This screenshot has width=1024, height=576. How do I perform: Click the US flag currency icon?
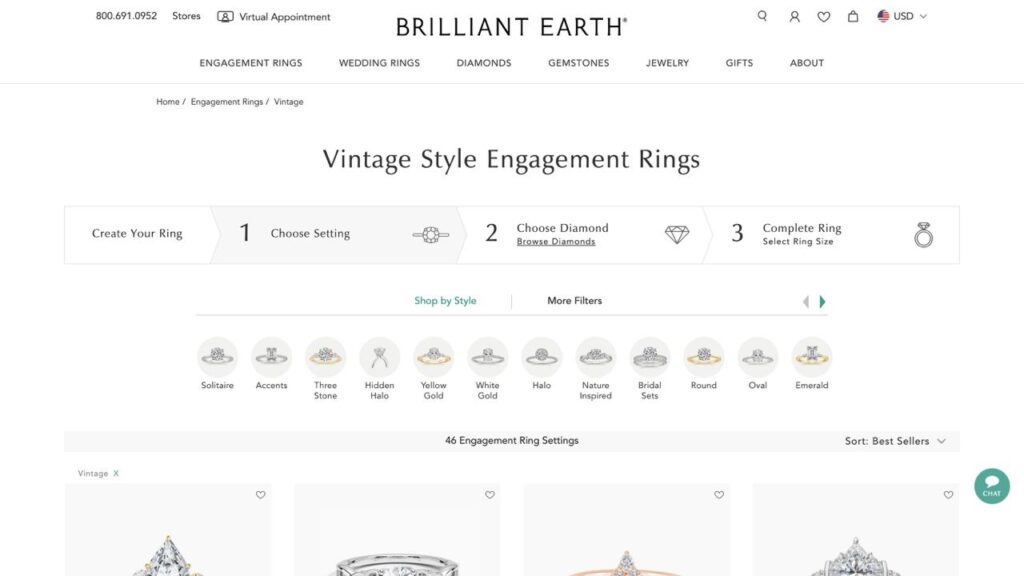[x=883, y=16]
